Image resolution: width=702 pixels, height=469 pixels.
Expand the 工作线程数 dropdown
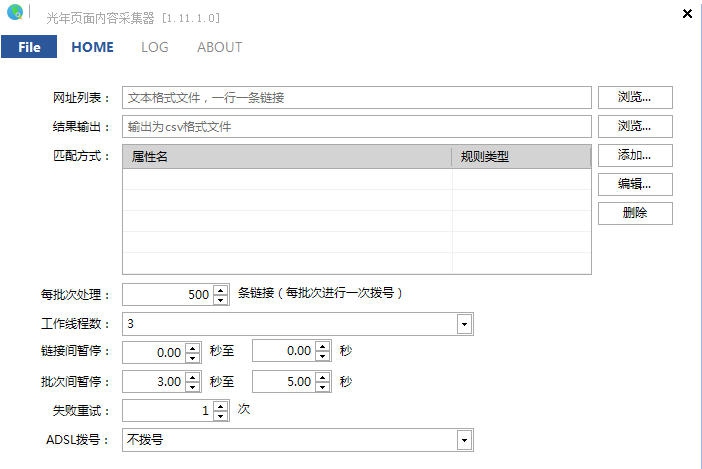464,324
